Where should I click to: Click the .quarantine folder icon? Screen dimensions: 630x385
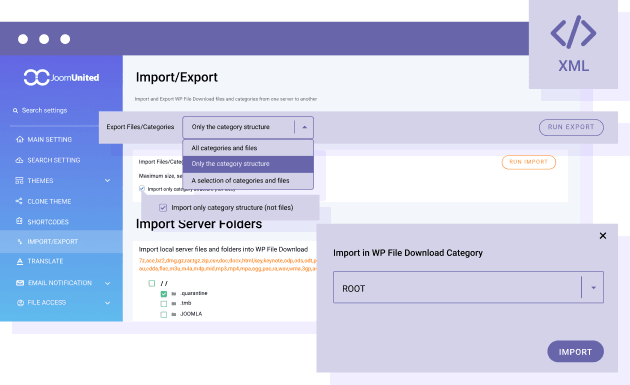tap(174, 294)
